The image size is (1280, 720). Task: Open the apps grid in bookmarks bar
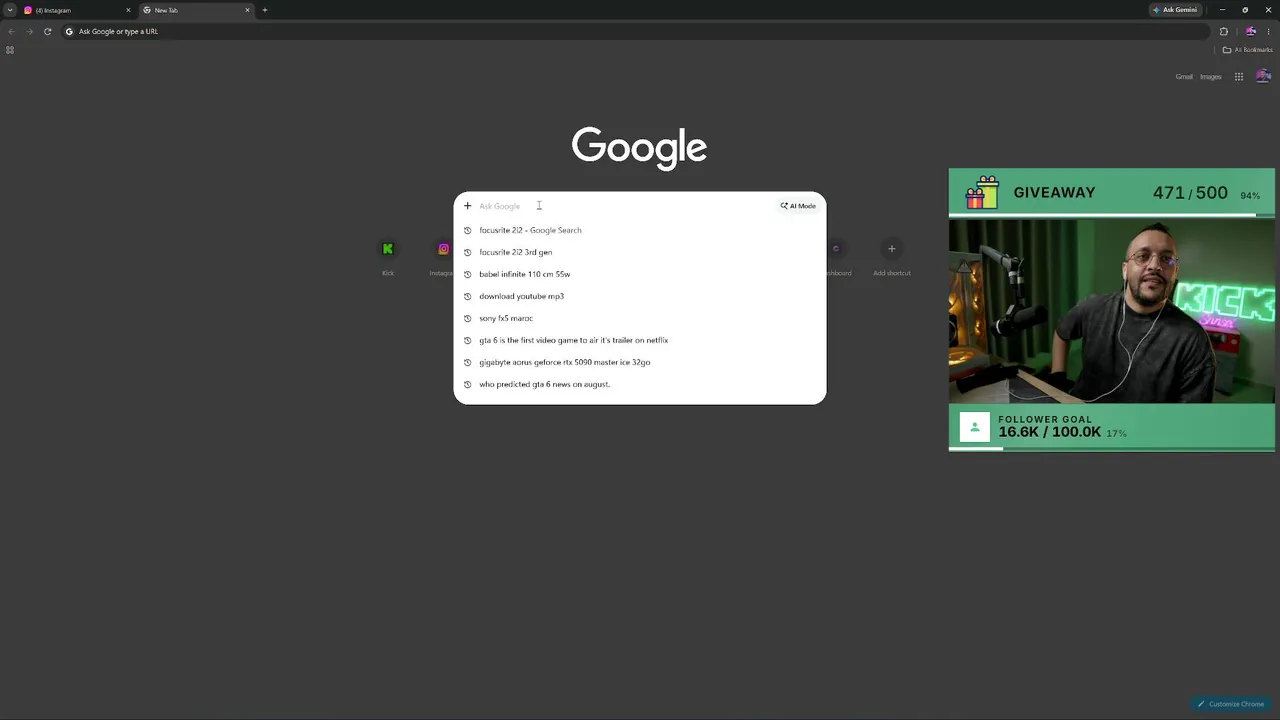(x=10, y=50)
